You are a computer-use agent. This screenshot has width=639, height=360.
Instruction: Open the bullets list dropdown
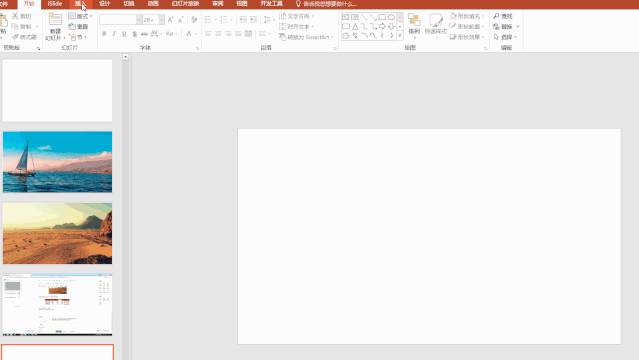pyautogui.click(x=216, y=20)
